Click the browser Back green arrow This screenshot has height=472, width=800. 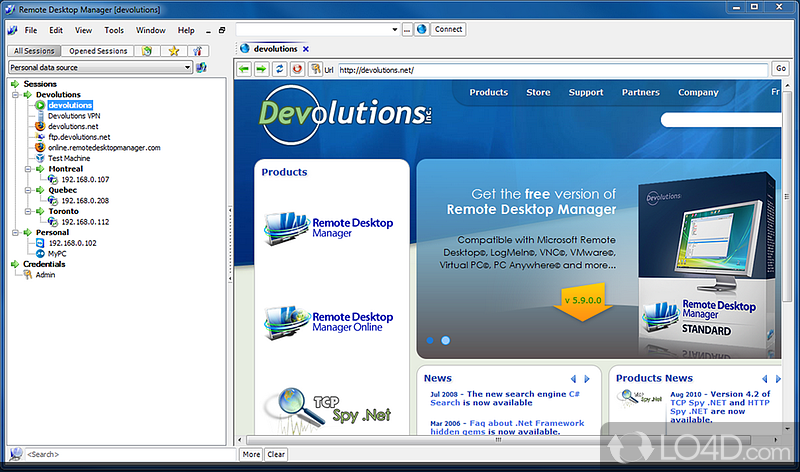(244, 69)
